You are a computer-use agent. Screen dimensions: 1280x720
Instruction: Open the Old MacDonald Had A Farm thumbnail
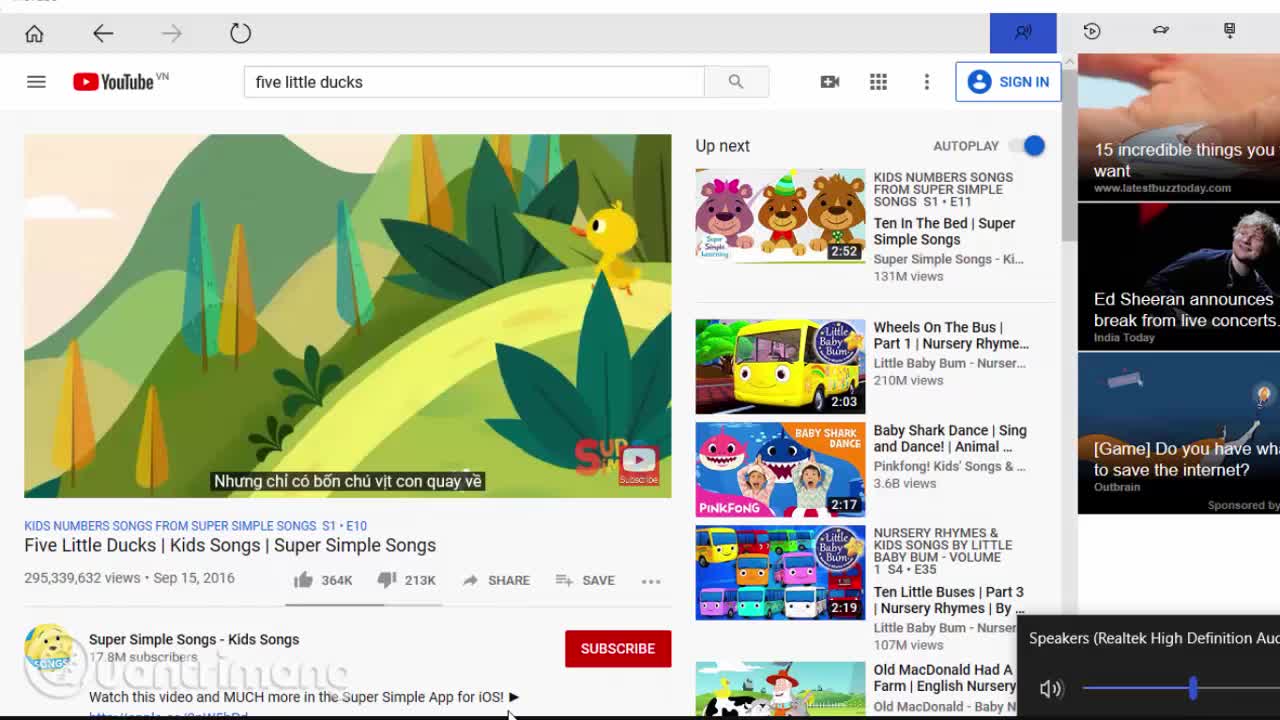pos(780,689)
